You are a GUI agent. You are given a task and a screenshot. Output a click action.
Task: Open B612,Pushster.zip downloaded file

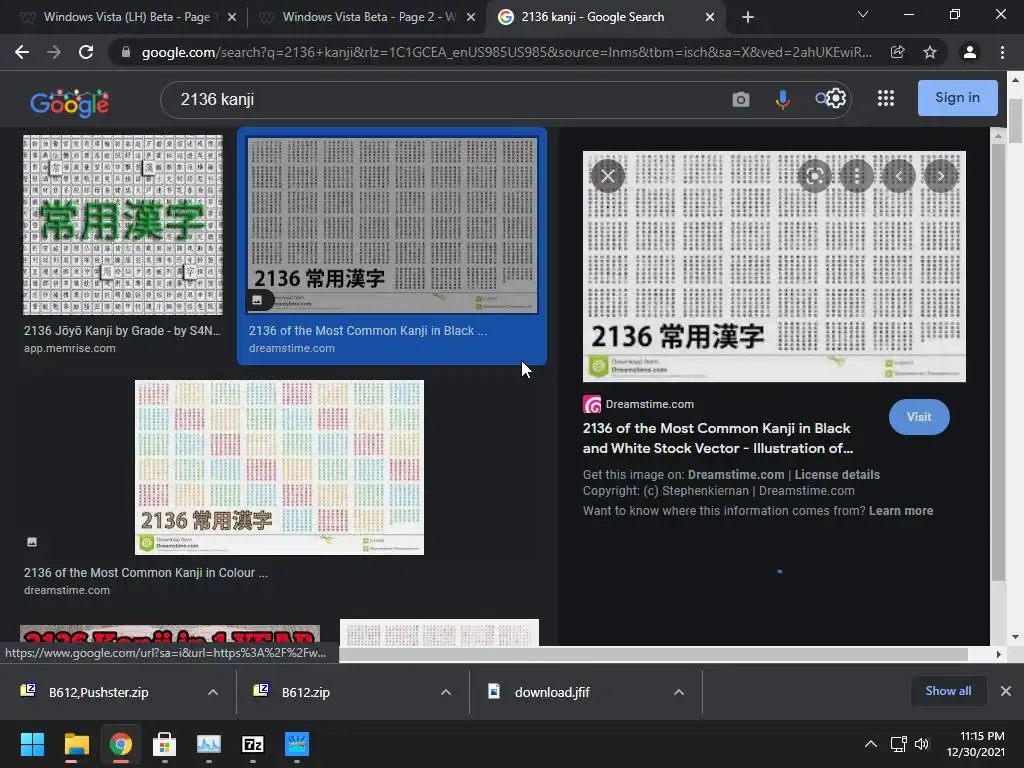[x=98, y=692]
